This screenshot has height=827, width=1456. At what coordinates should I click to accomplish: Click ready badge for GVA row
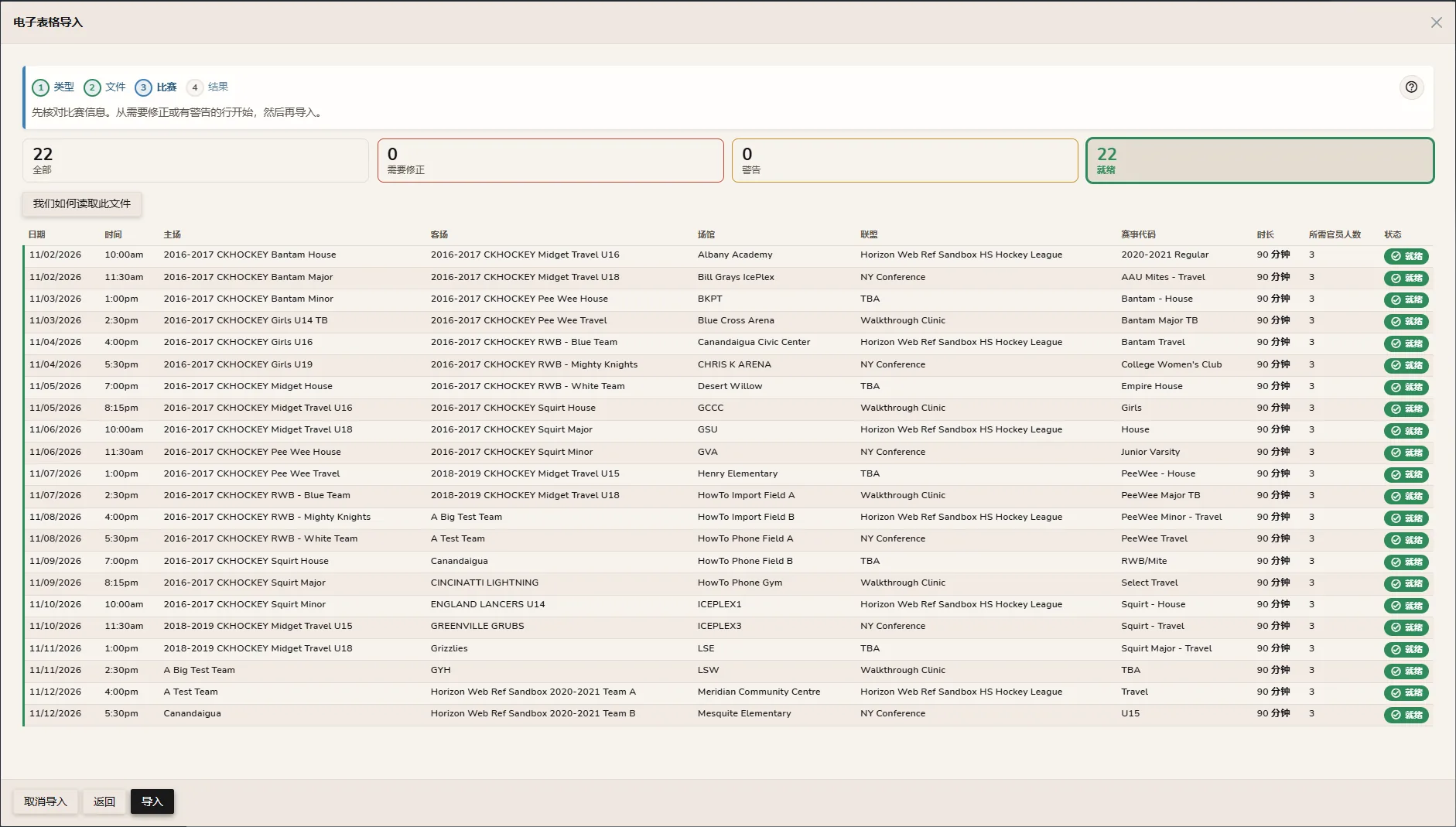(1406, 453)
